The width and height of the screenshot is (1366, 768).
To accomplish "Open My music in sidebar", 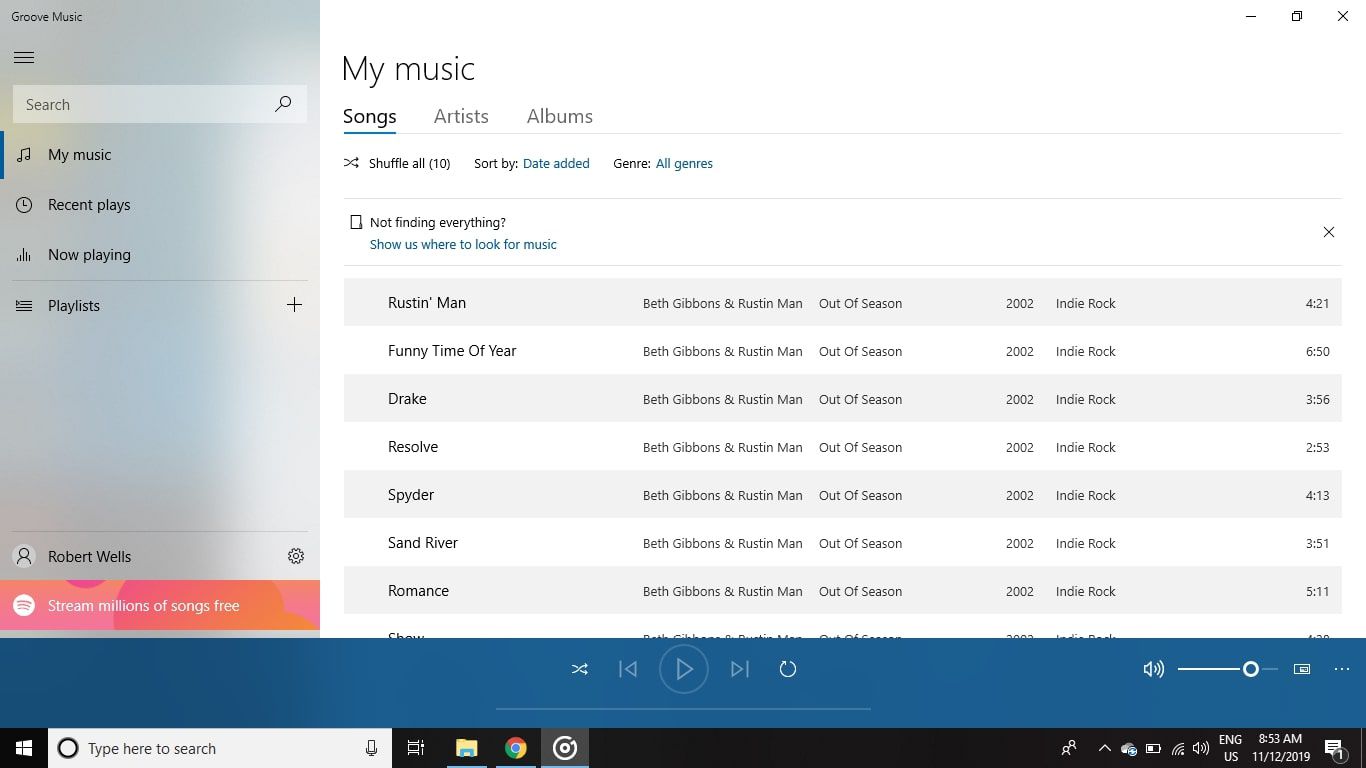I will 160,155.
